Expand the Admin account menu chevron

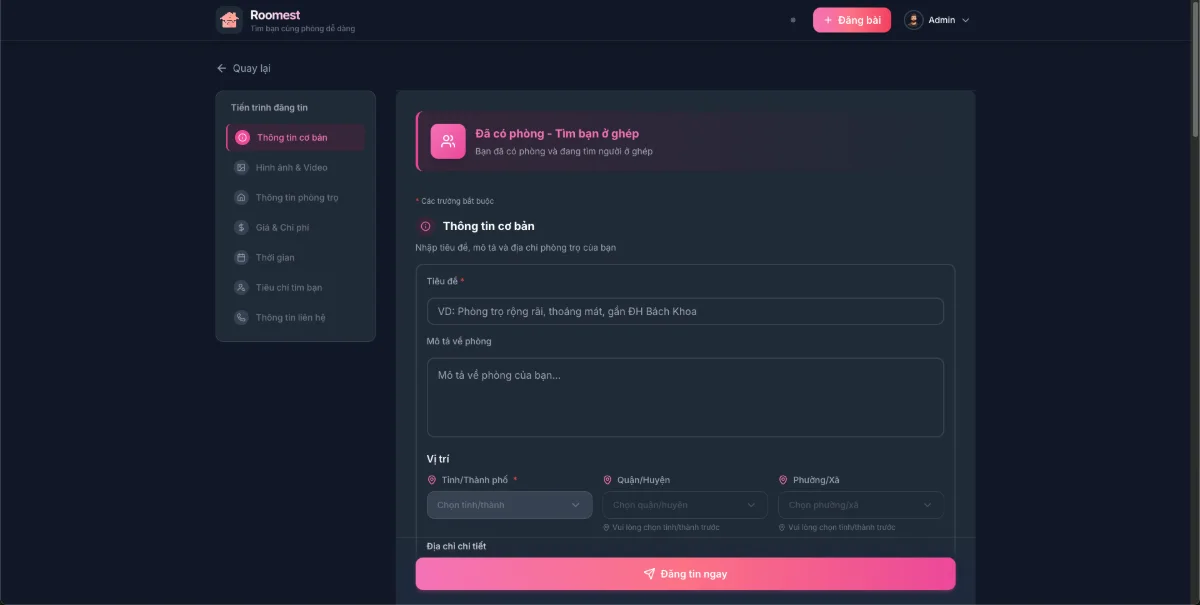(966, 19)
